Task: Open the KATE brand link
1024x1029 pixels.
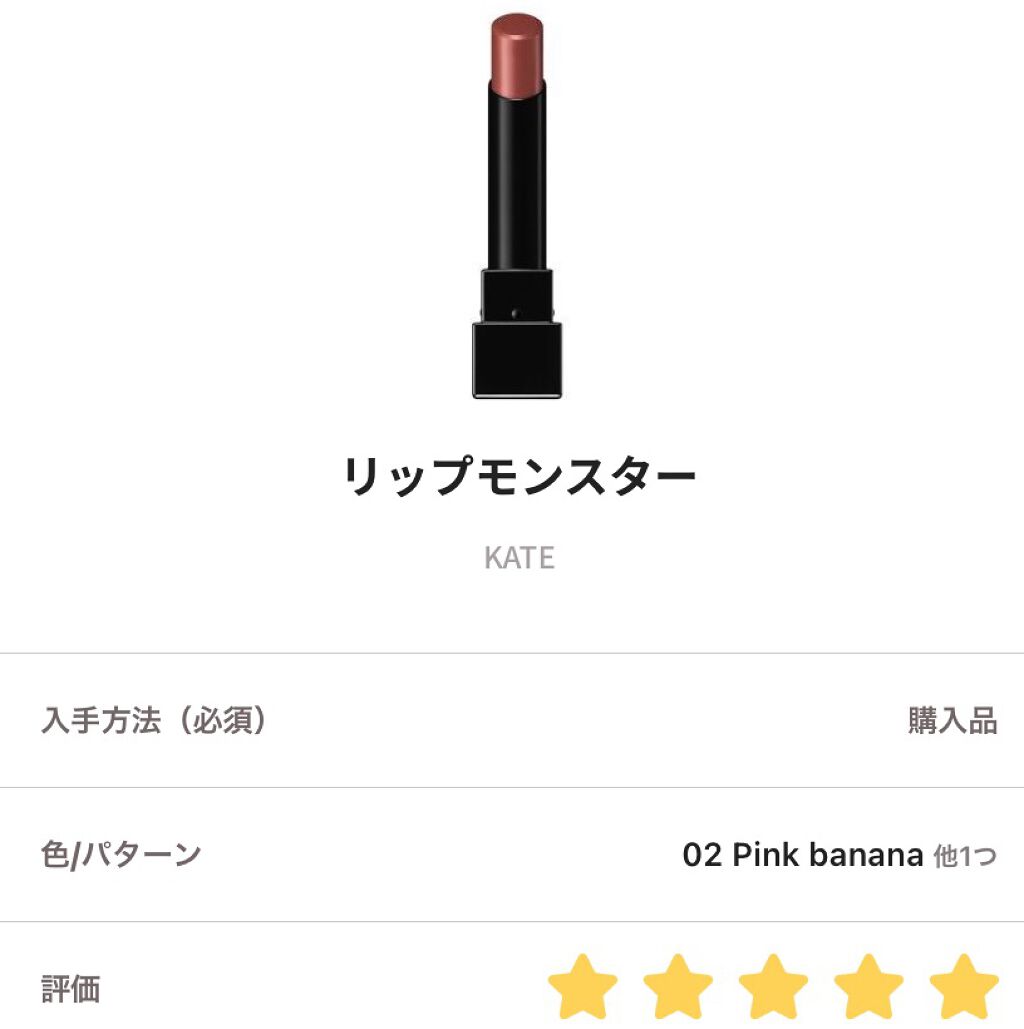Action: [x=519, y=558]
